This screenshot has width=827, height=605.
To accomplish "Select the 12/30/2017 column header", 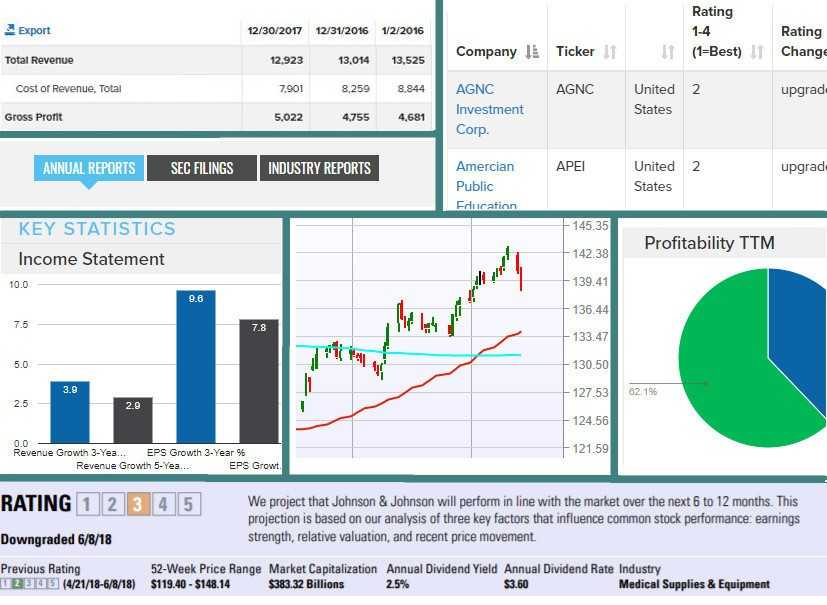I will 275,31.
